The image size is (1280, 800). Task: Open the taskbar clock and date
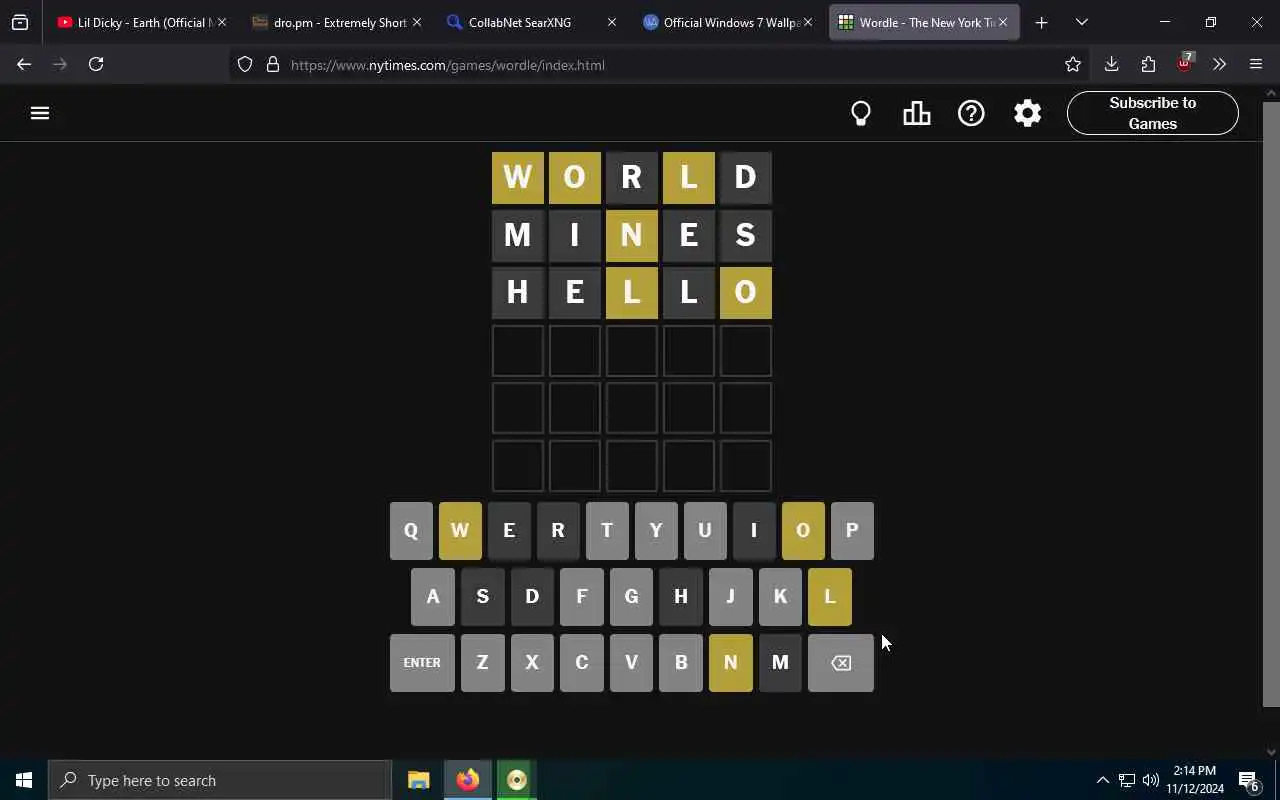click(1195, 780)
